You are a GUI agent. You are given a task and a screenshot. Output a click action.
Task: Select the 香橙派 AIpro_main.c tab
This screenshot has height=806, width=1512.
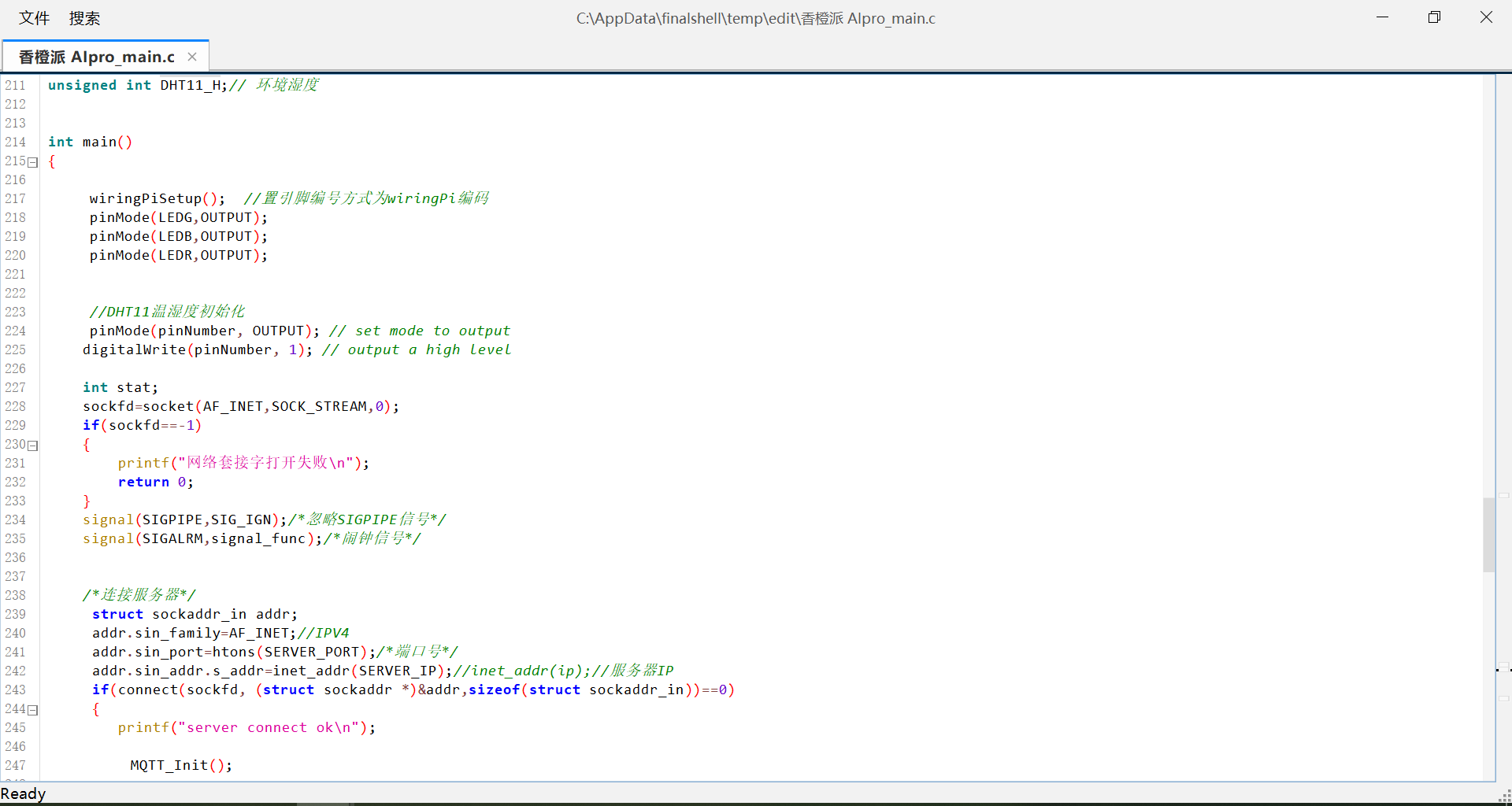97,57
